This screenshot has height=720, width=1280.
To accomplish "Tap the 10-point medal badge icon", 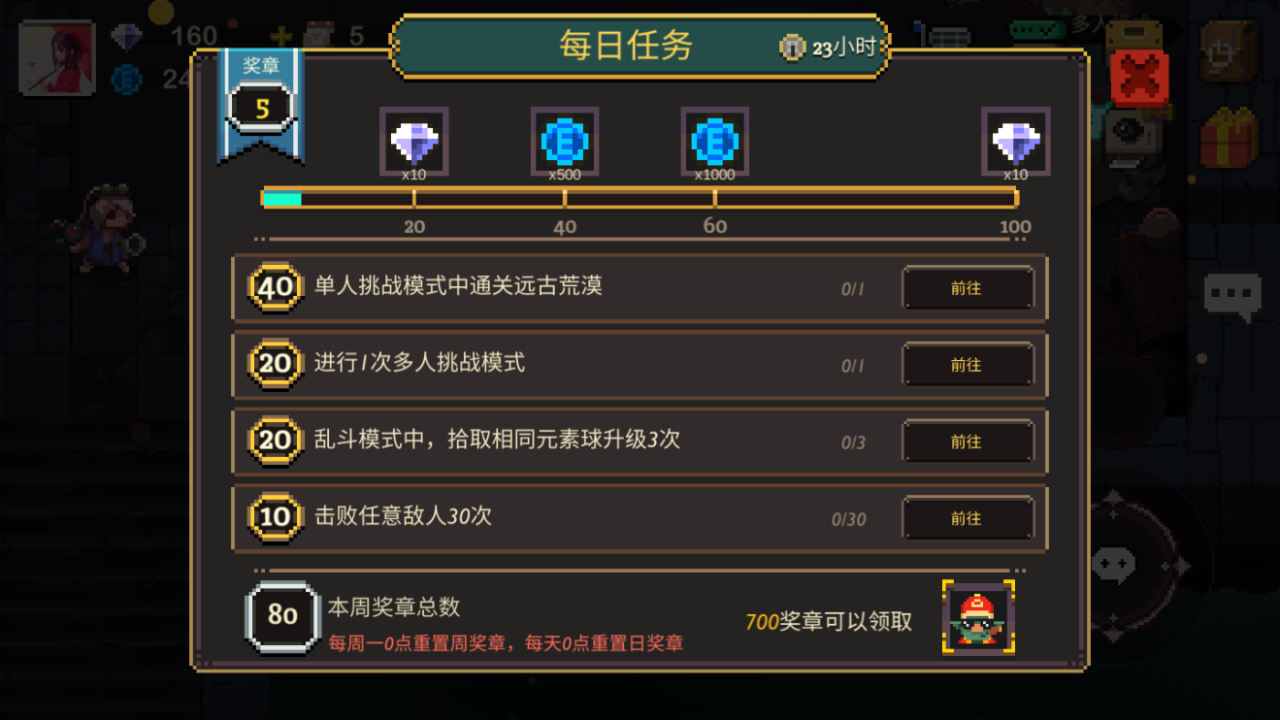I will 275,517.
